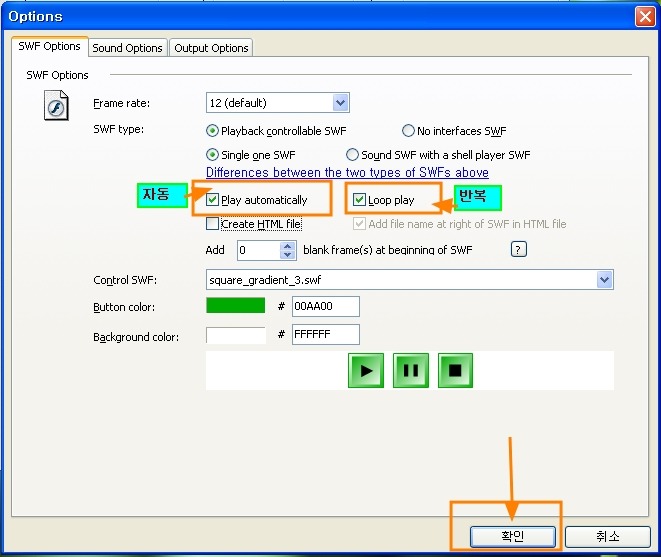The width and height of the screenshot is (661, 557).
Task: Open the Frame rate dropdown
Action: click(340, 102)
